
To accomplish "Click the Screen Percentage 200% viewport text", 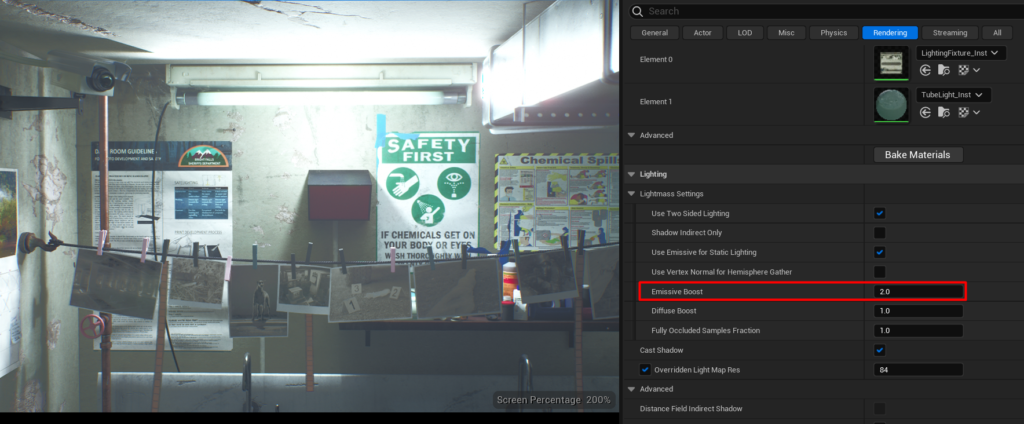I will (553, 400).
